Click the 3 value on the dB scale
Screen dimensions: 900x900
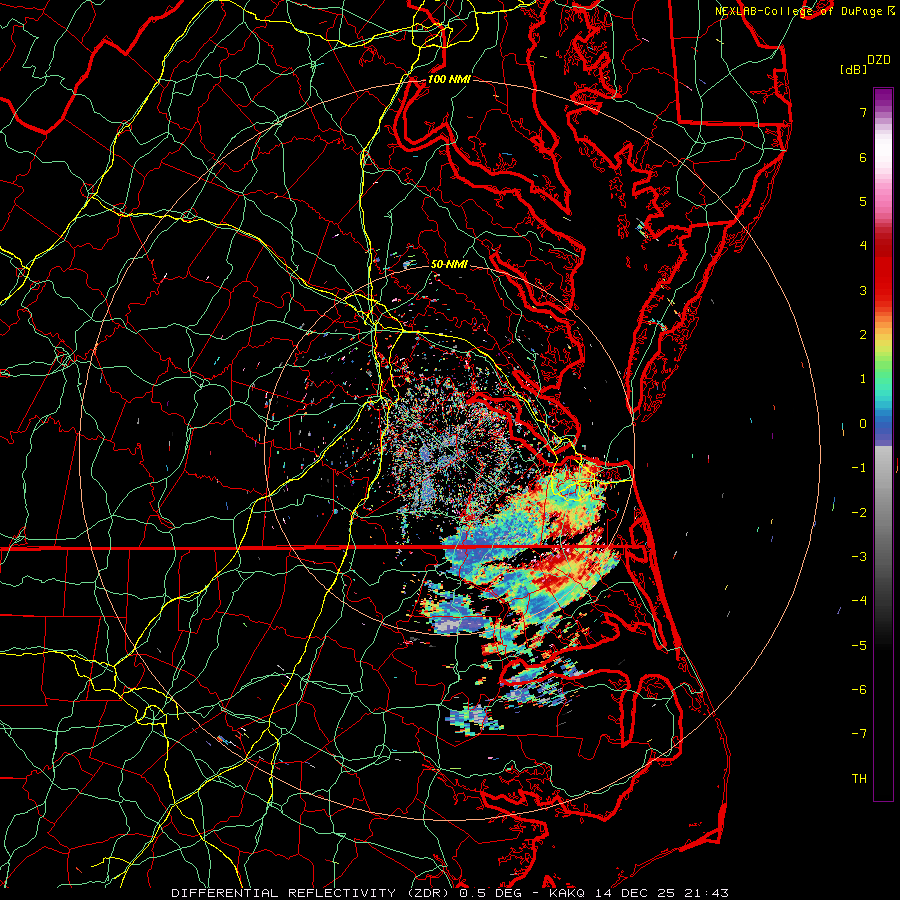[x=863, y=290]
